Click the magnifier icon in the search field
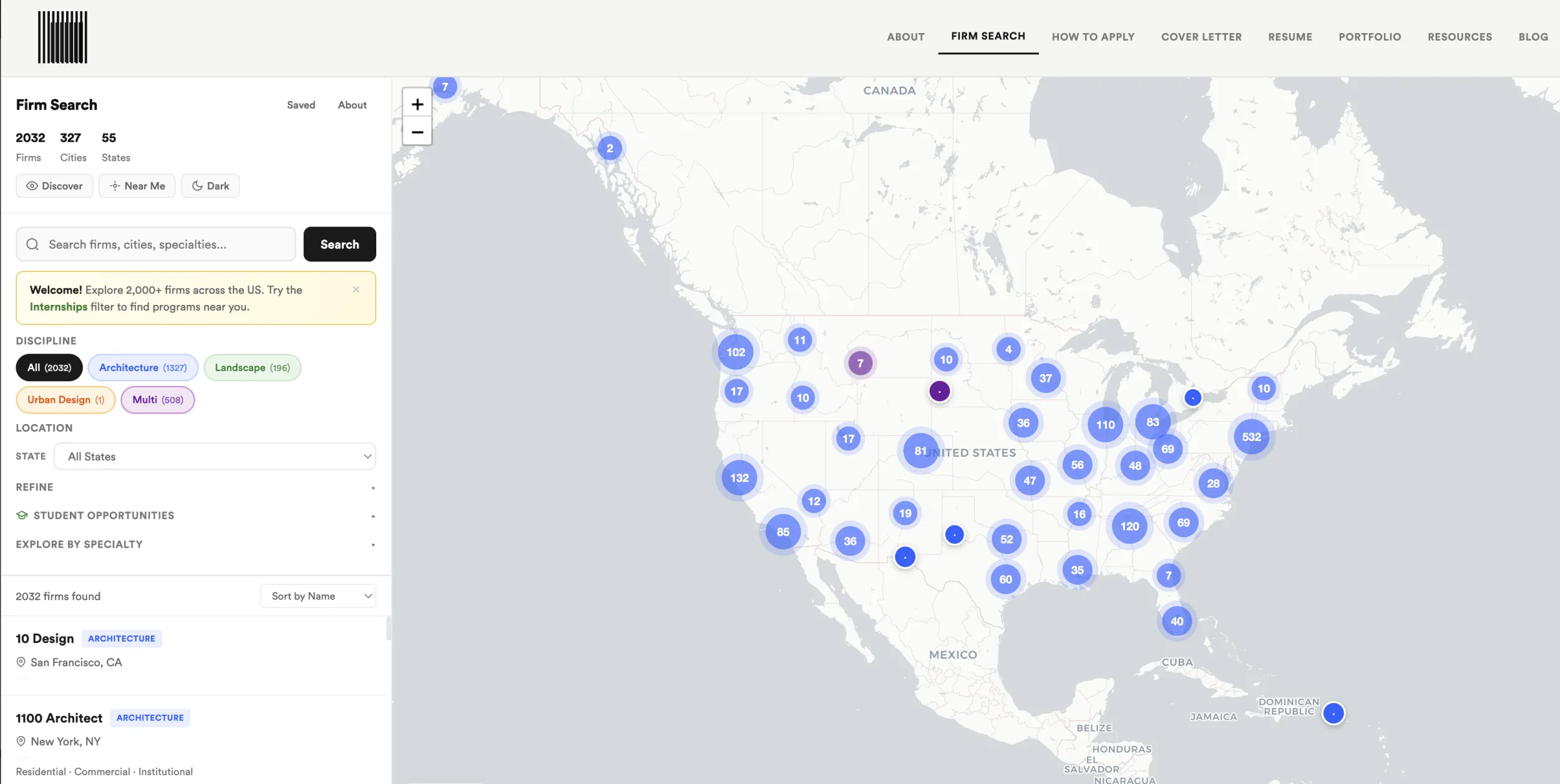Image resolution: width=1560 pixels, height=784 pixels. (32, 244)
